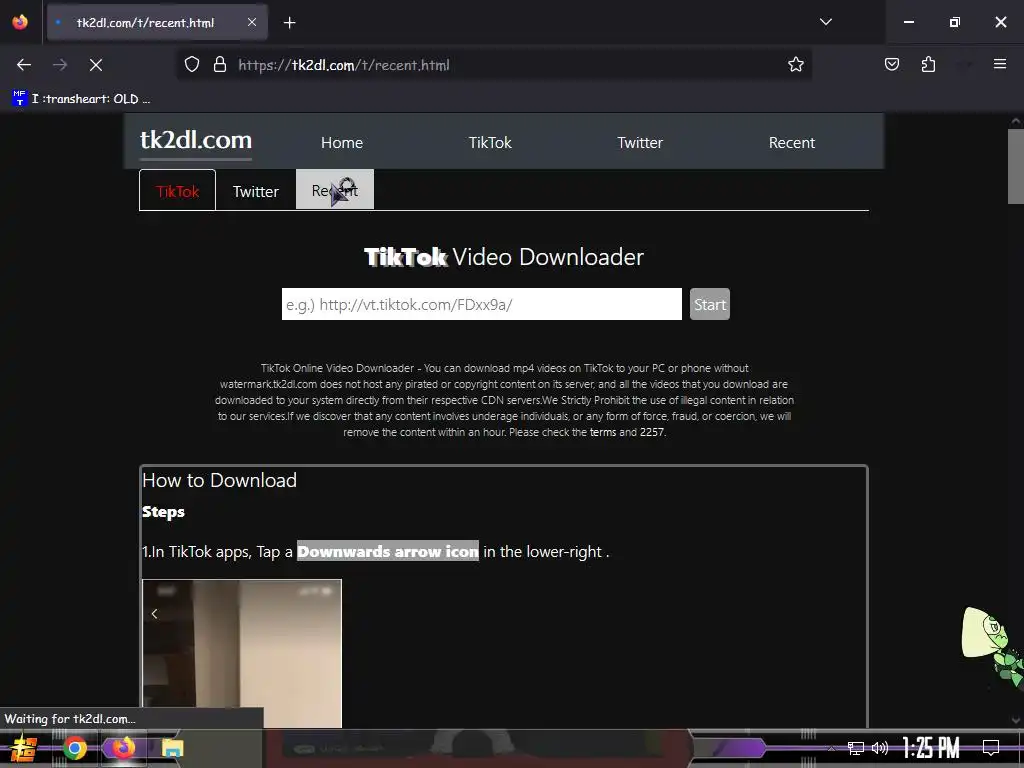Click the 'Steps' subheading
Viewport: 1024px width, 768px height.
point(163,512)
